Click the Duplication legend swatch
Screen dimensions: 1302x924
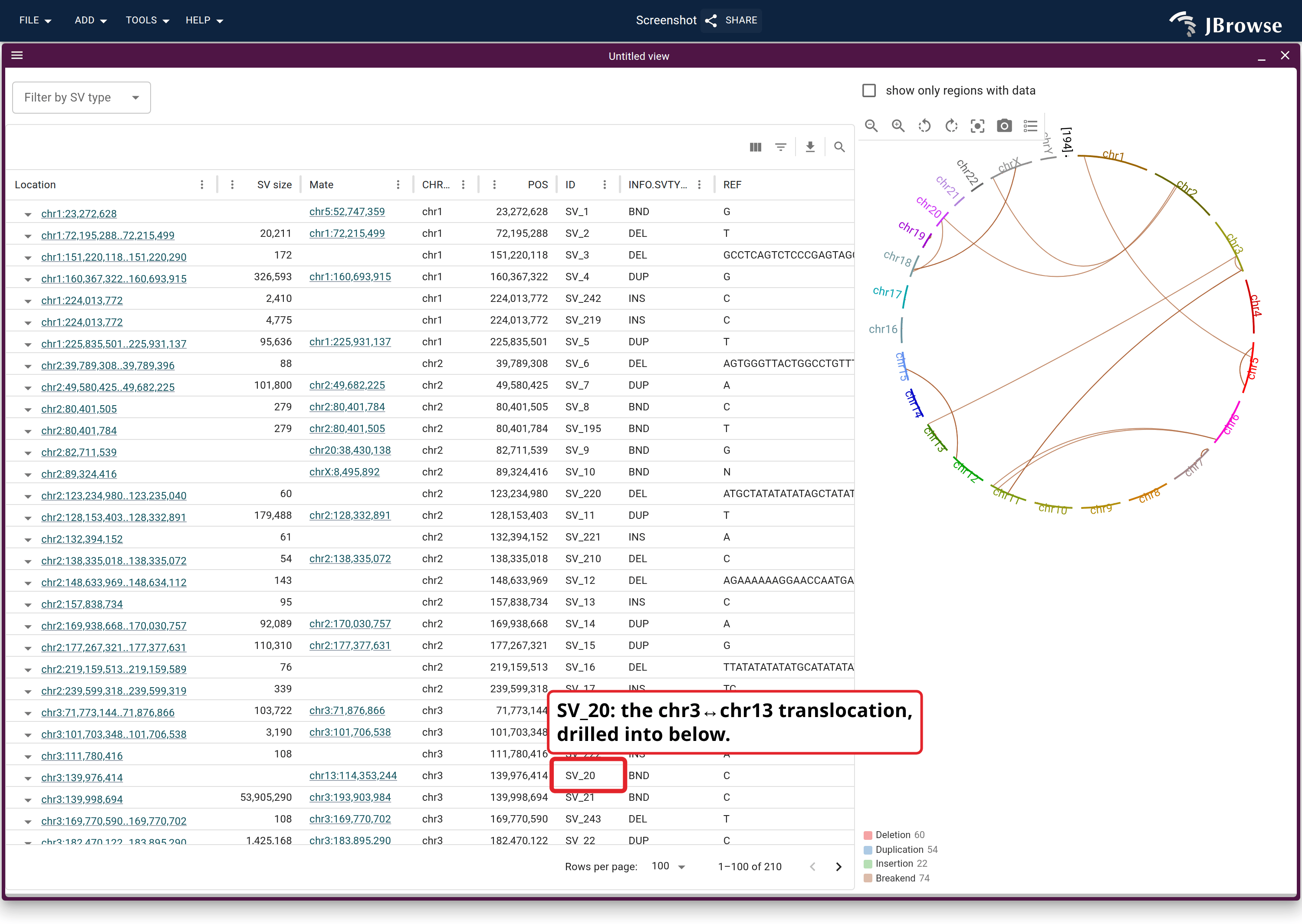[x=868, y=850]
